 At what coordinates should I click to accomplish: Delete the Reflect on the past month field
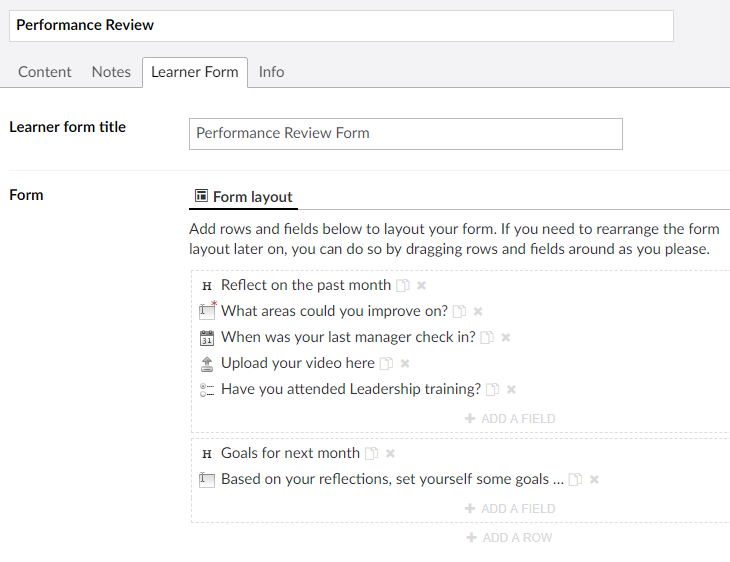[x=421, y=285]
